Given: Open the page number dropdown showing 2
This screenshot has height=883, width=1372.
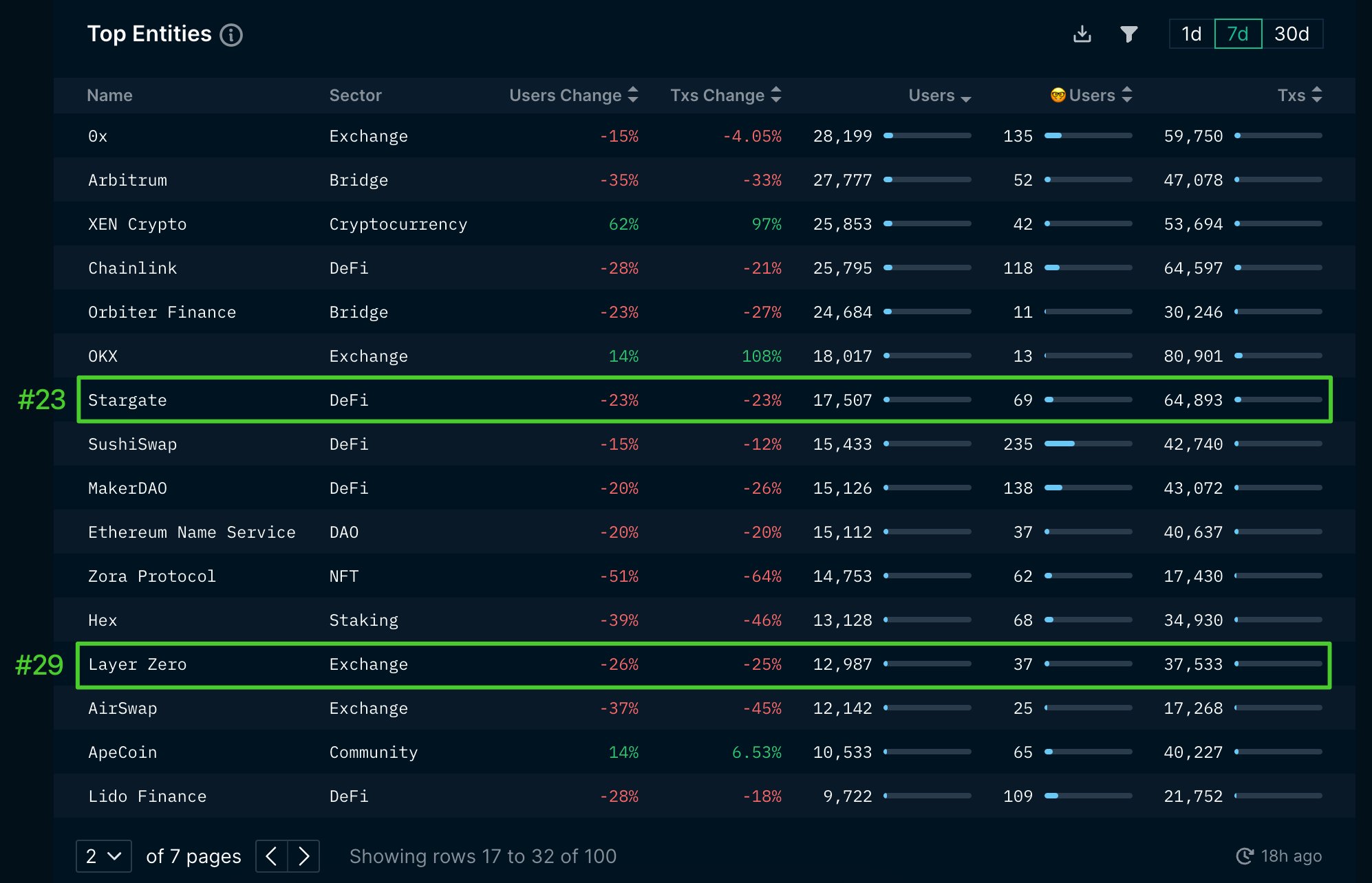Looking at the screenshot, I should tap(103, 856).
